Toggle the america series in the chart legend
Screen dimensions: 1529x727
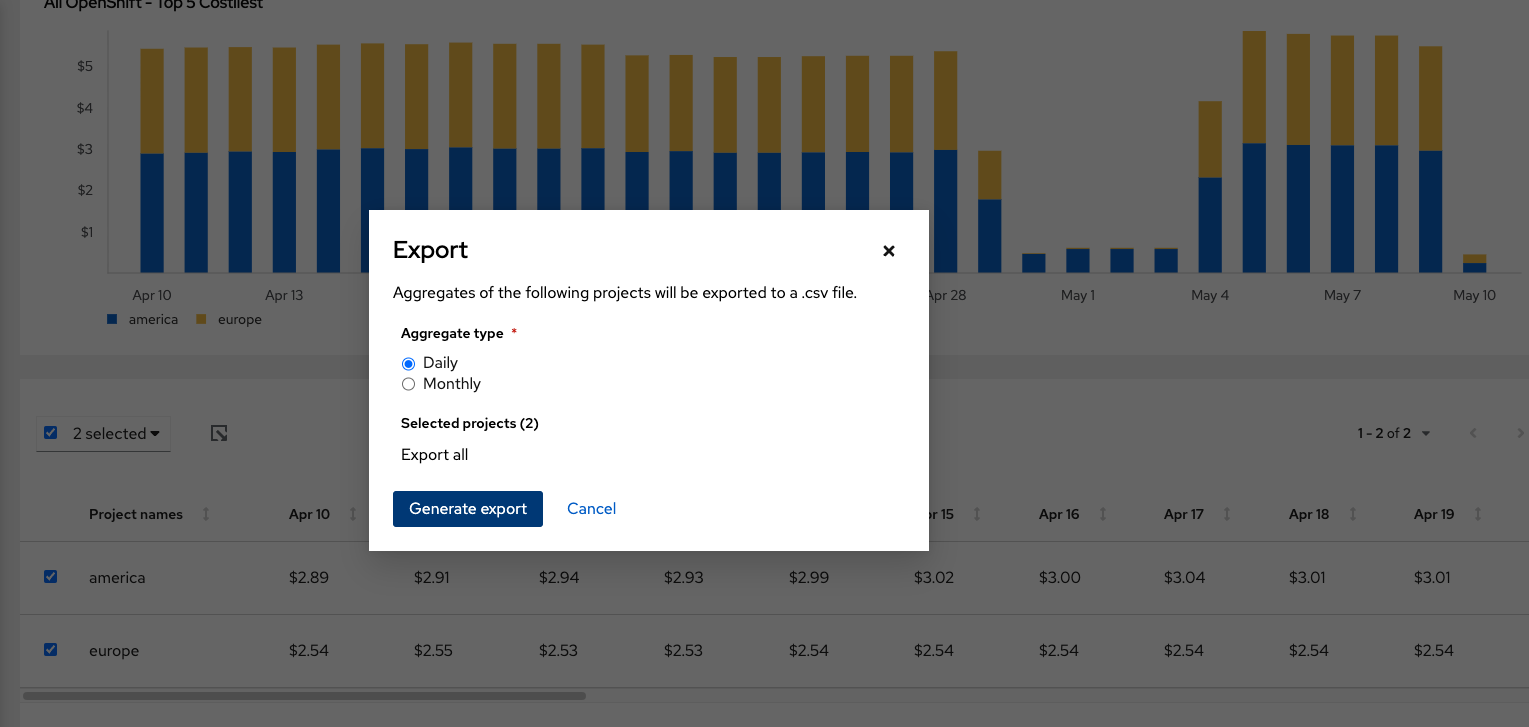[x=142, y=319]
